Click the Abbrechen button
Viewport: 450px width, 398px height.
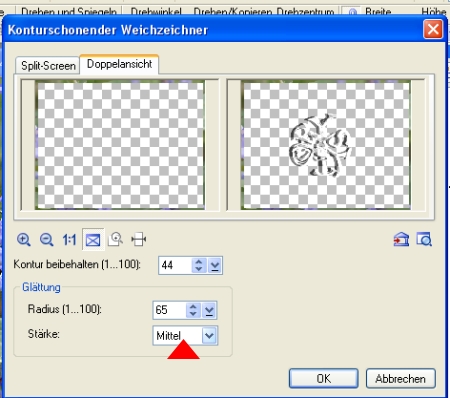pos(401,379)
